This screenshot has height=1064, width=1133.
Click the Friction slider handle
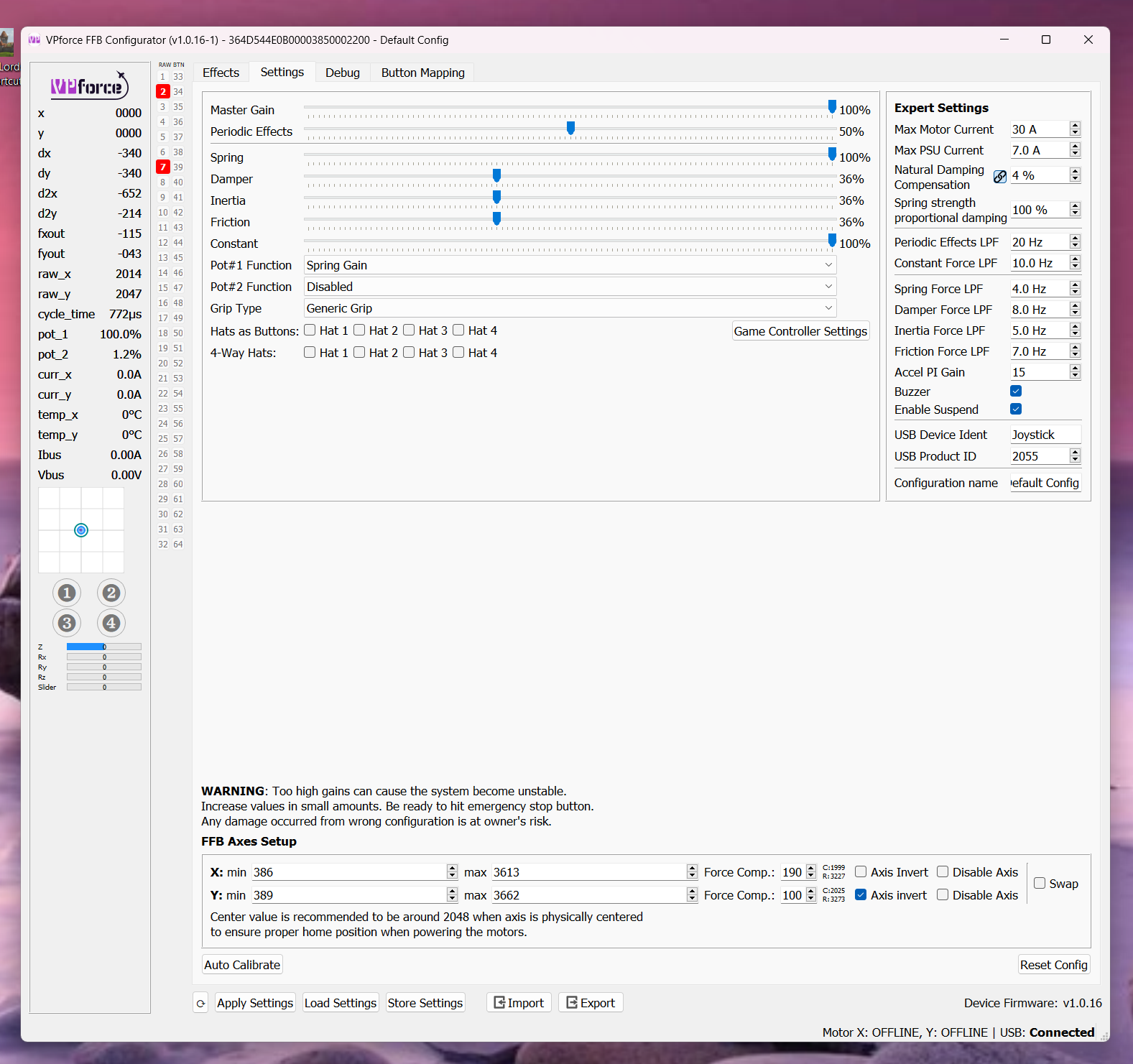(x=496, y=218)
